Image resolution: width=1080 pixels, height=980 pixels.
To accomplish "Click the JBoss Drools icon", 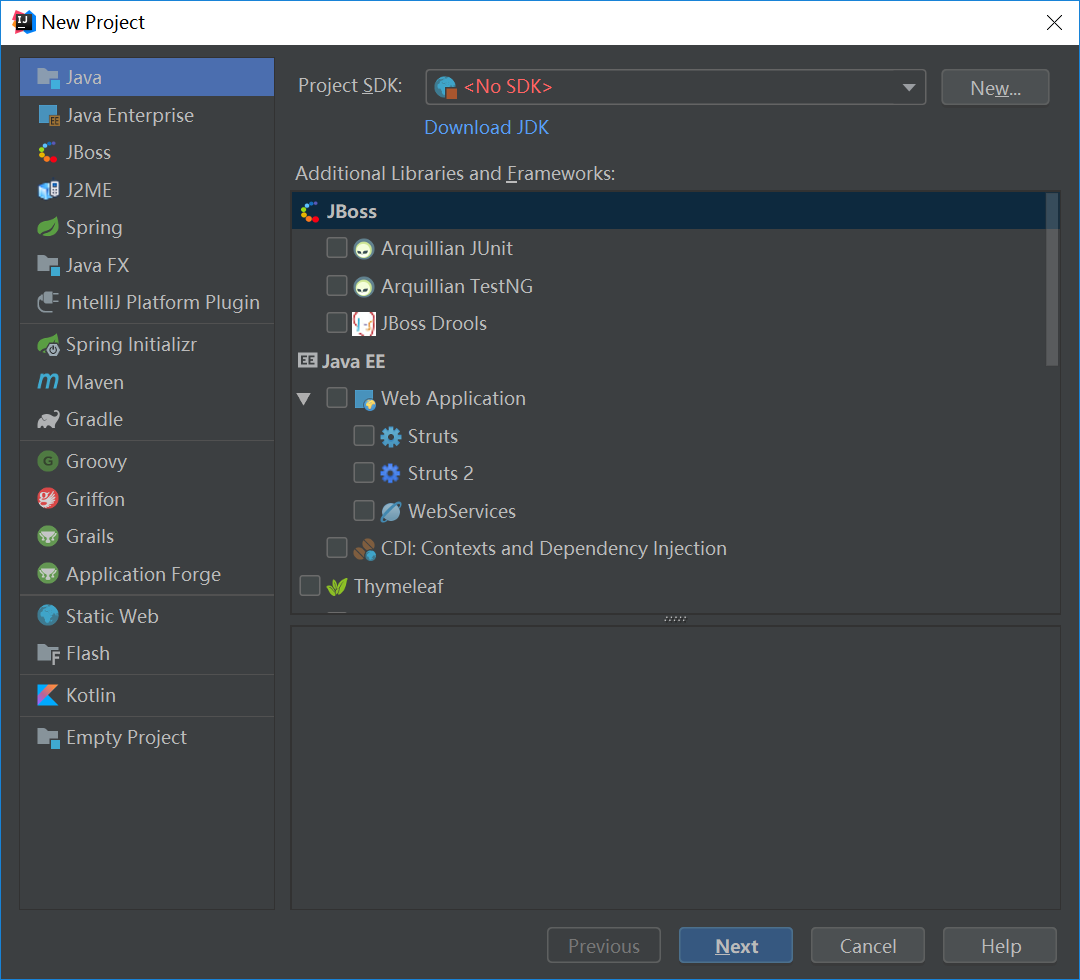I will (x=364, y=324).
